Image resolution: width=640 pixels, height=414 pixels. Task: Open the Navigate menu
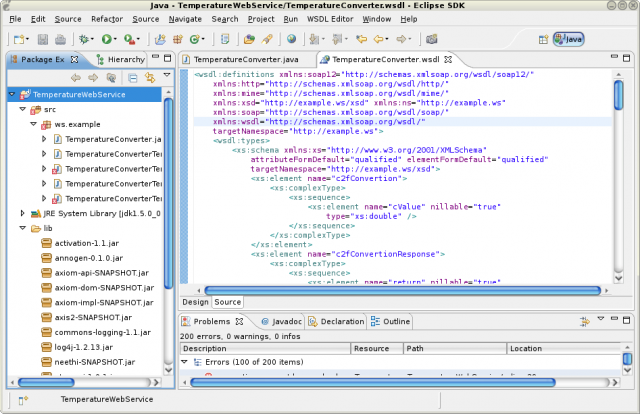click(185, 19)
